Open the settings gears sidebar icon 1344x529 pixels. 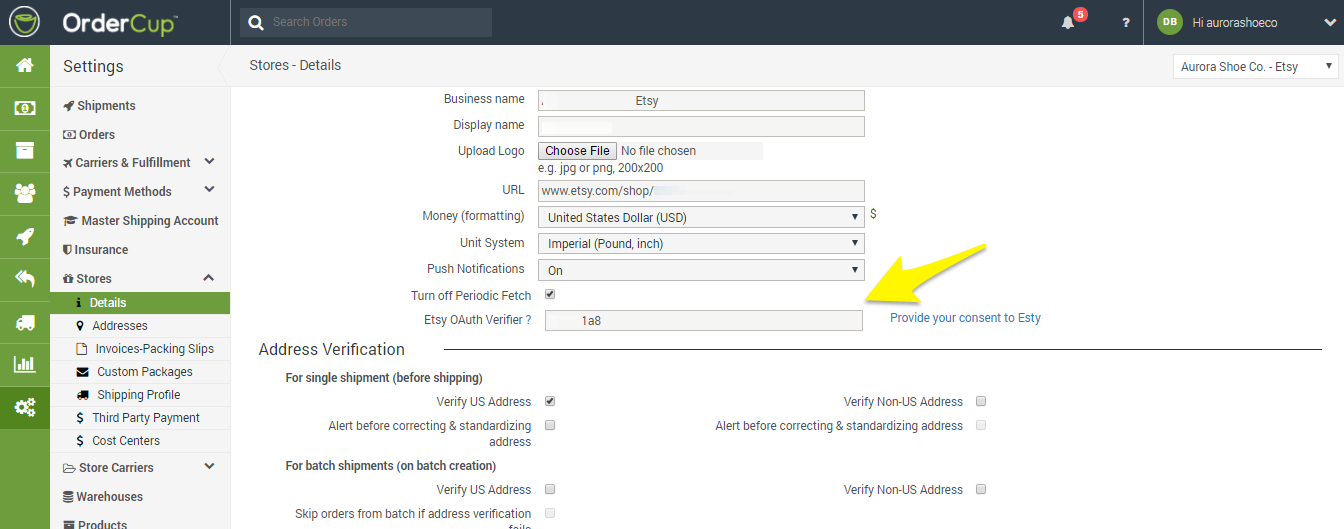pos(25,407)
